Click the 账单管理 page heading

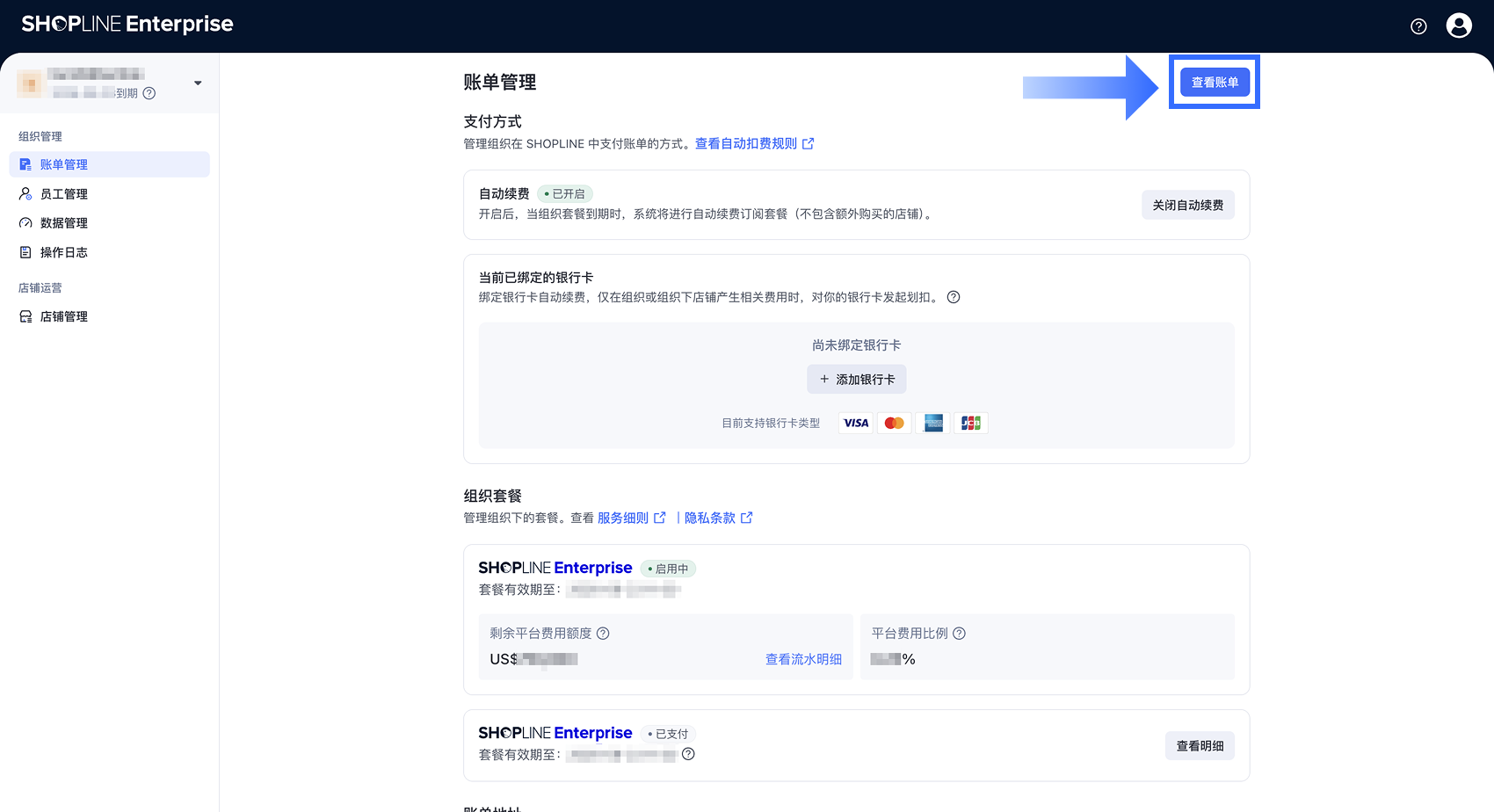click(500, 82)
